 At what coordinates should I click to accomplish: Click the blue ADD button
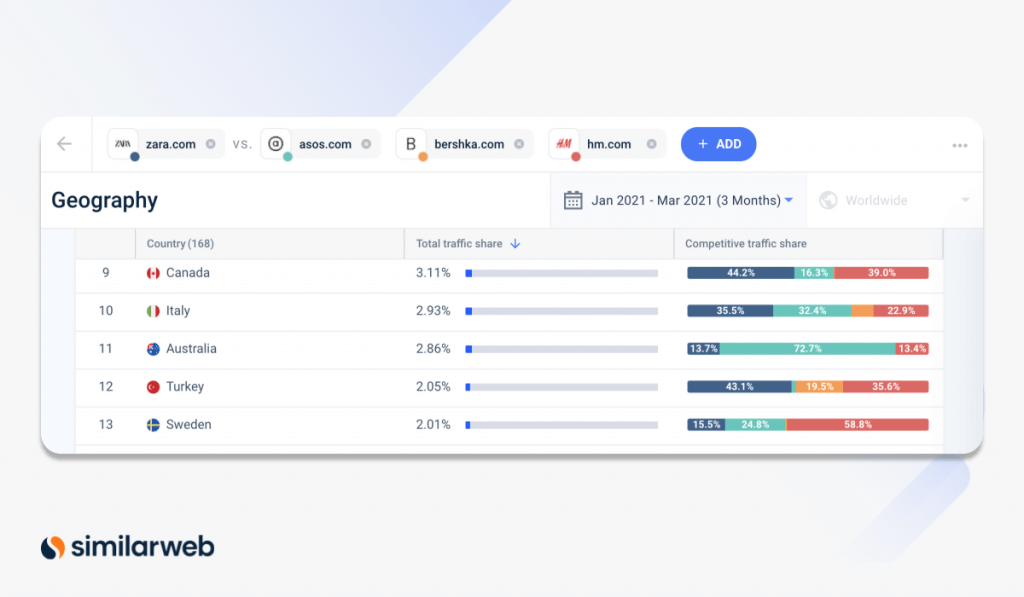pos(718,143)
